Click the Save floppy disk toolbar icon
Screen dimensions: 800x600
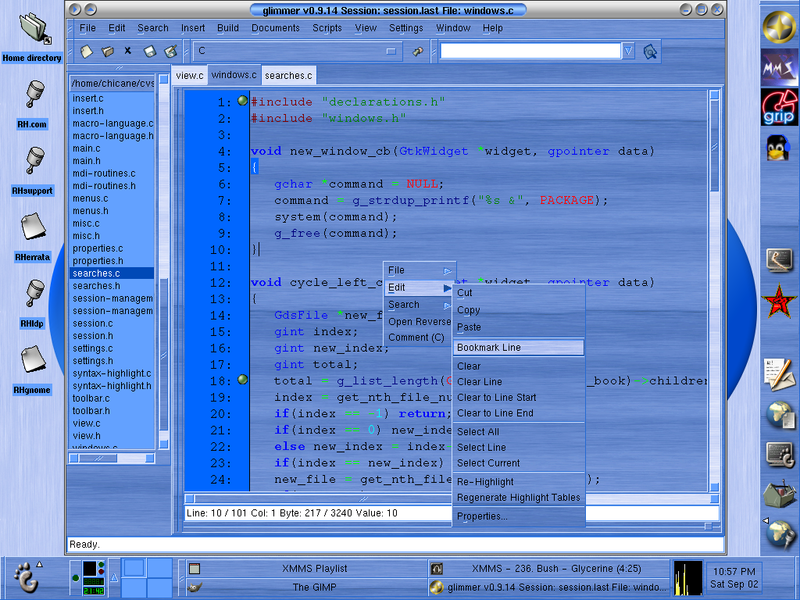(149, 51)
